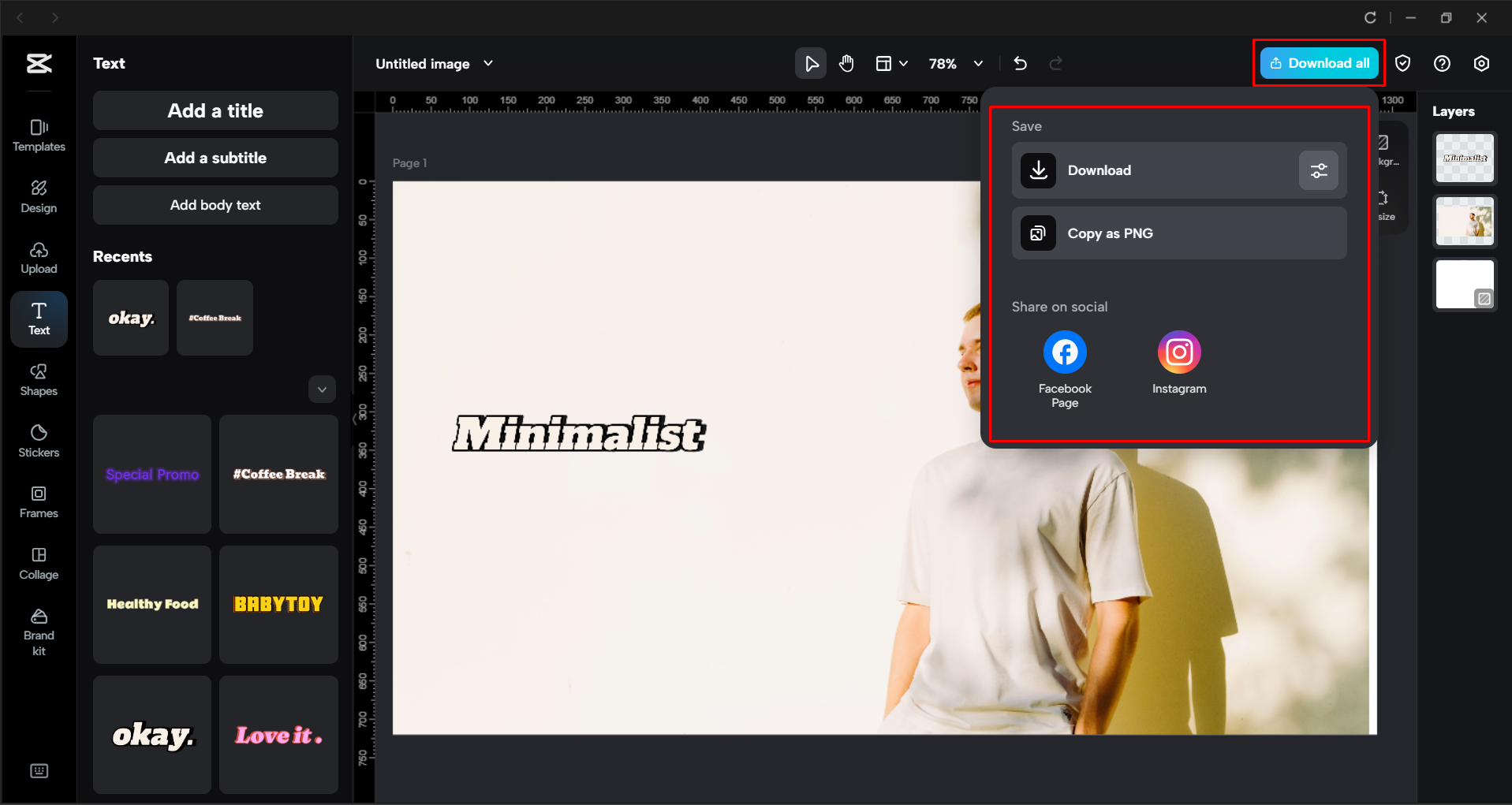Viewport: 1512px width, 805px height.
Task: Open the zoom level dropdown
Action: [x=978, y=63]
